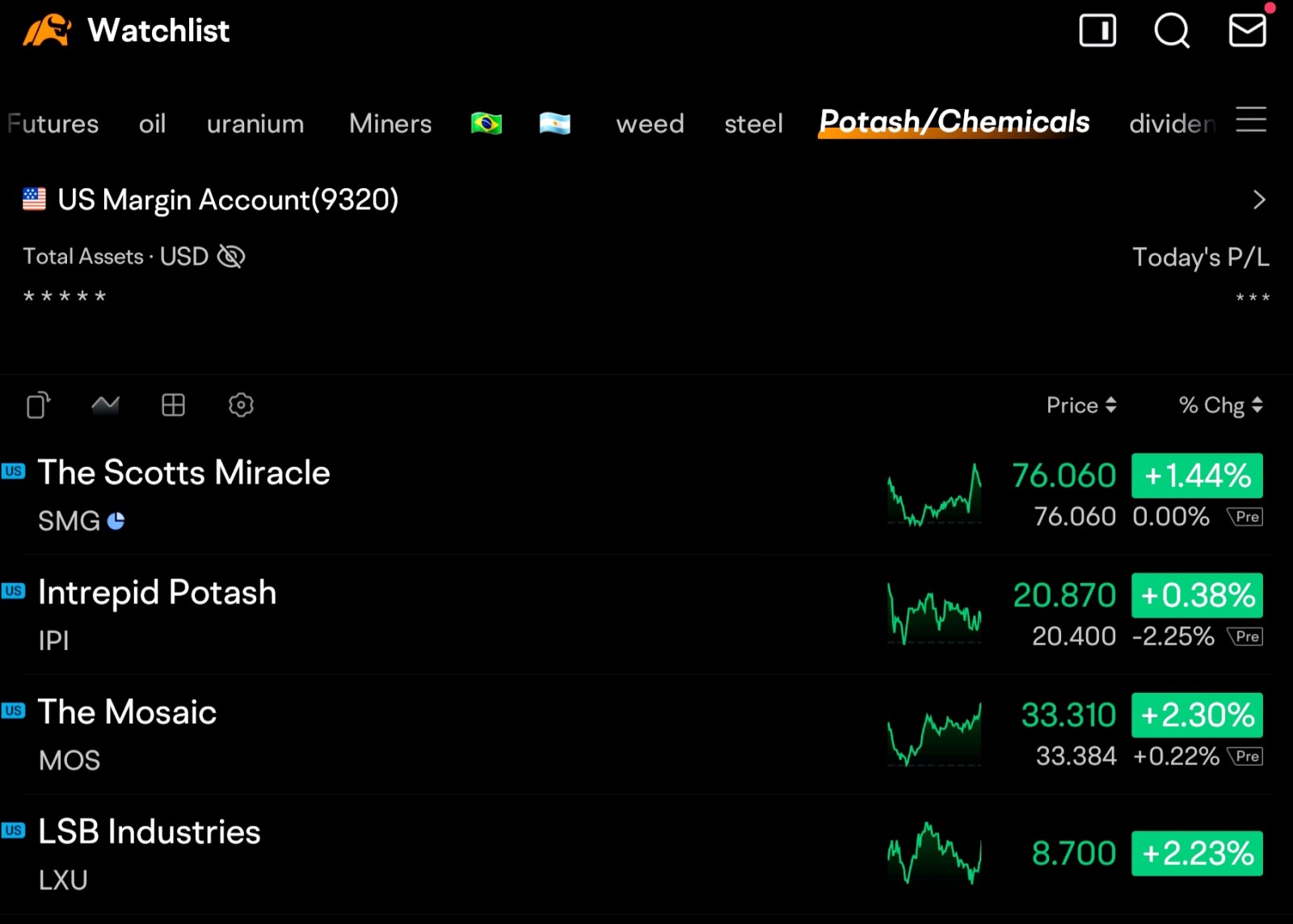Expand US Margin Account details chevron
Image resolution: width=1293 pixels, height=924 pixels.
point(1258,199)
